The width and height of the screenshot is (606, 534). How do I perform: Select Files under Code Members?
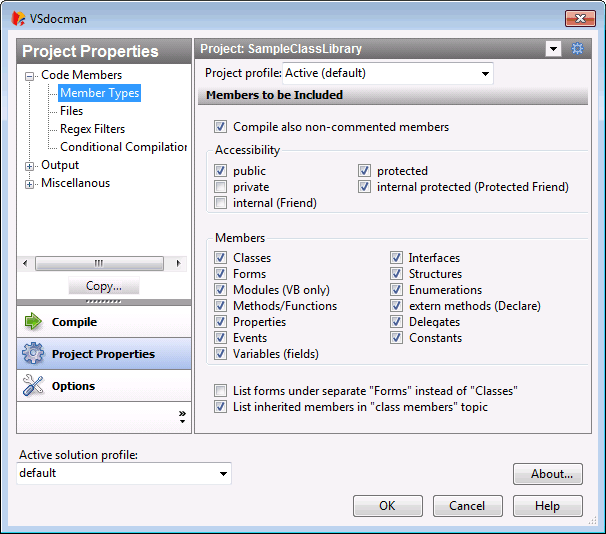(71, 111)
